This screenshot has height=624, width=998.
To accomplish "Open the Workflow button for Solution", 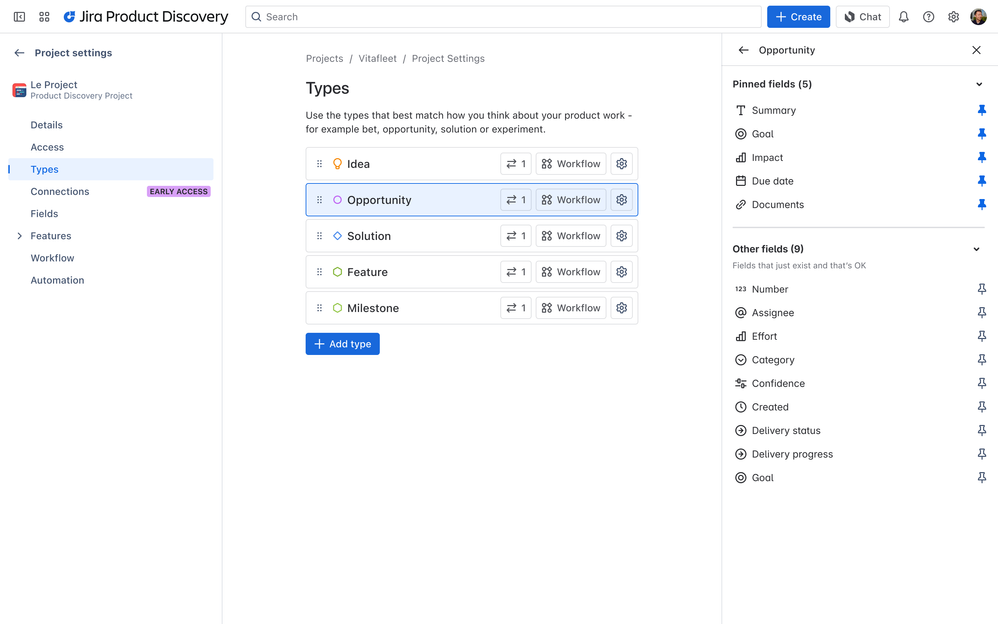I will point(571,236).
